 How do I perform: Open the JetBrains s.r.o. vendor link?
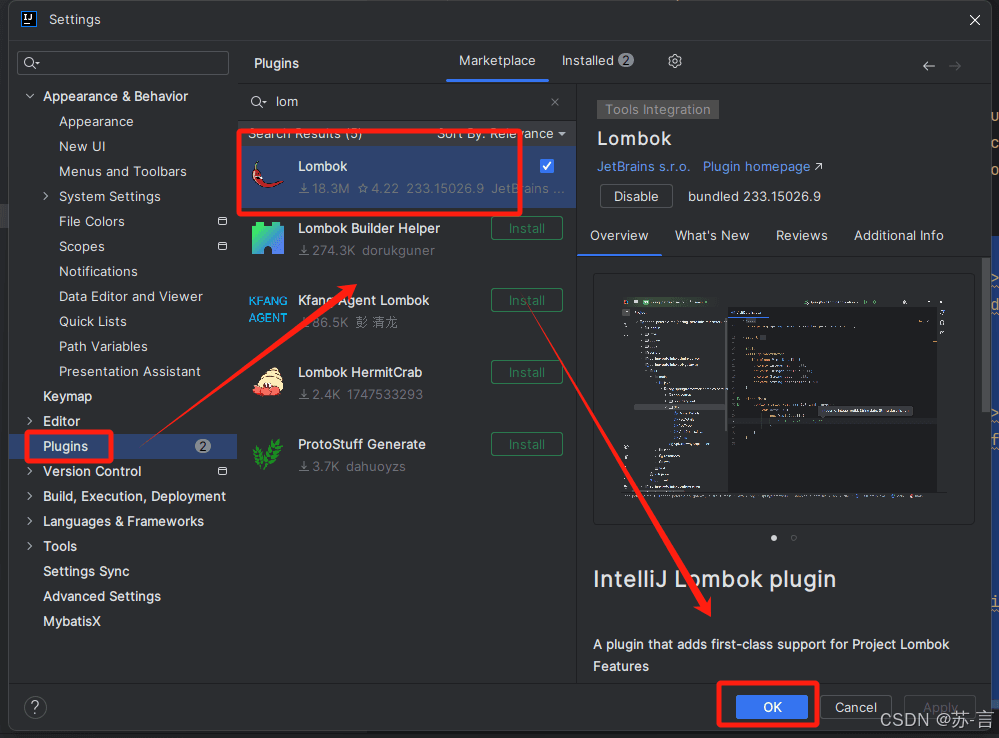pos(643,166)
